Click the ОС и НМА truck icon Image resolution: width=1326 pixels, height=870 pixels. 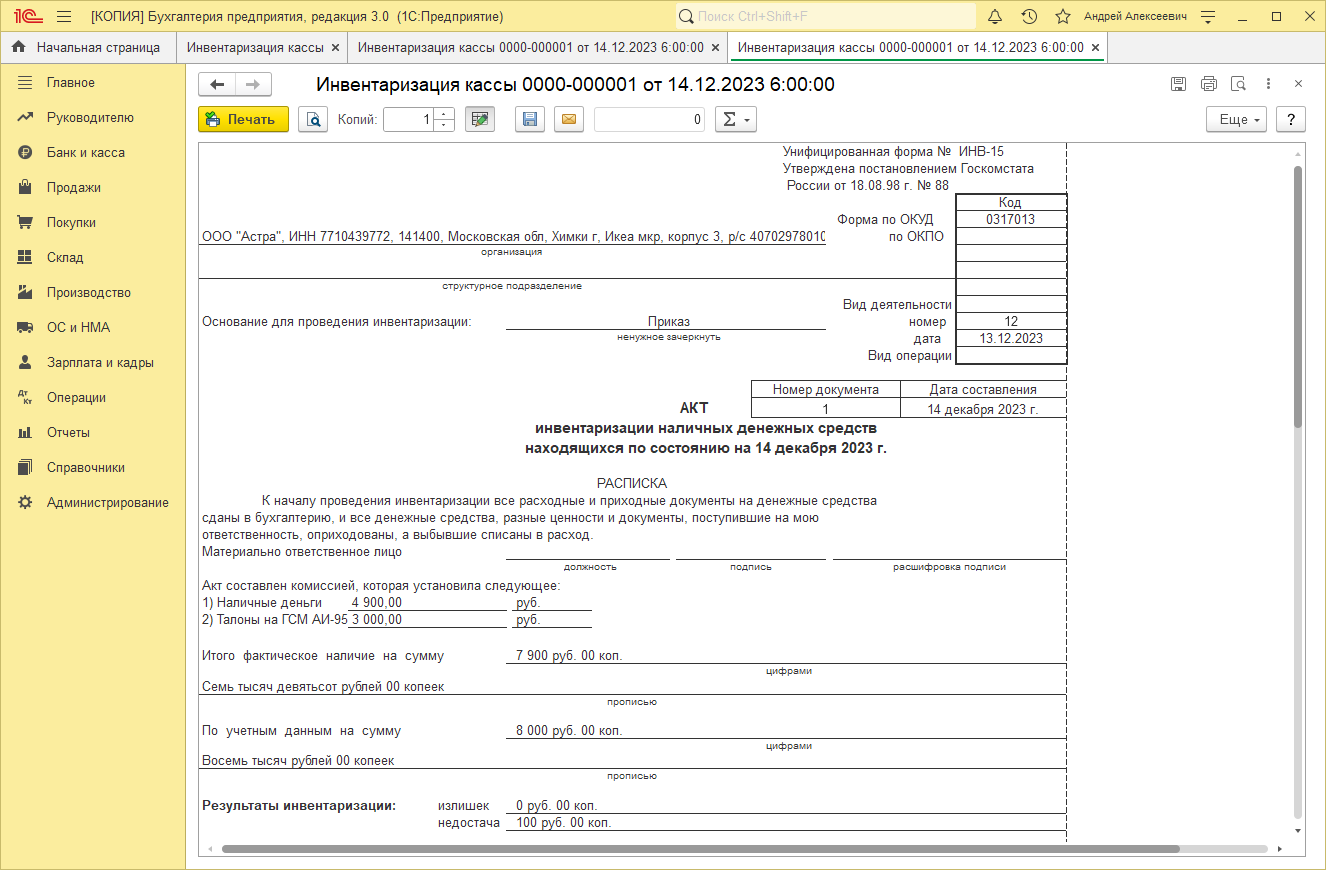[26, 328]
